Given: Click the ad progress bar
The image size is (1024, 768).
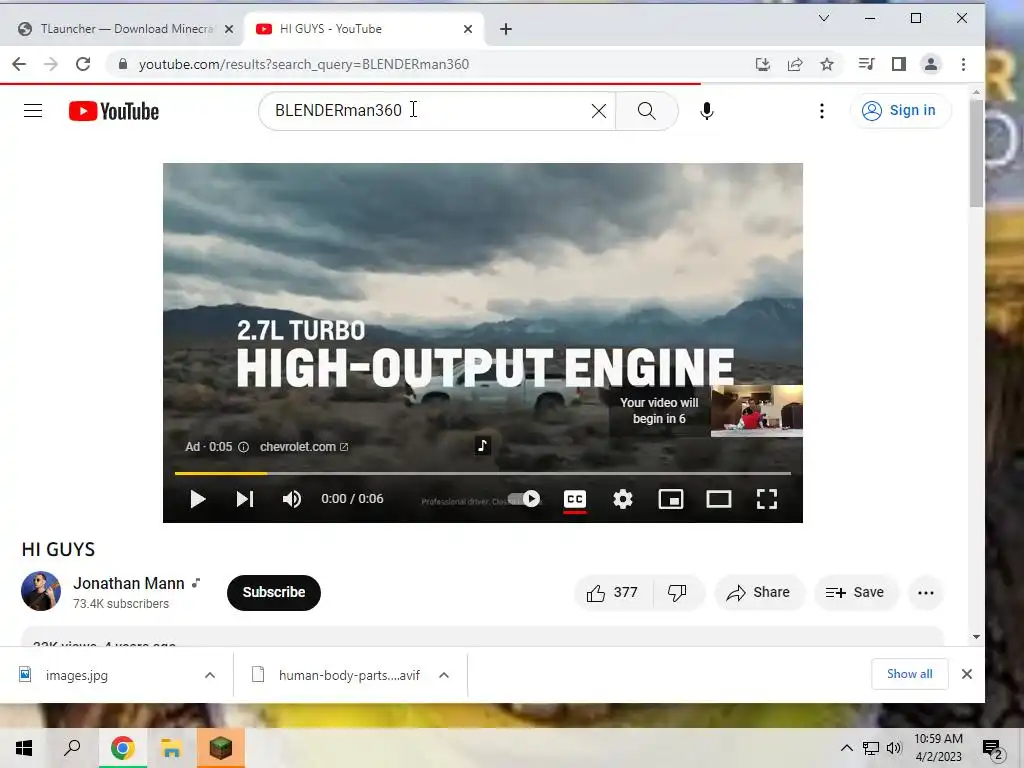Looking at the screenshot, I should (483, 473).
